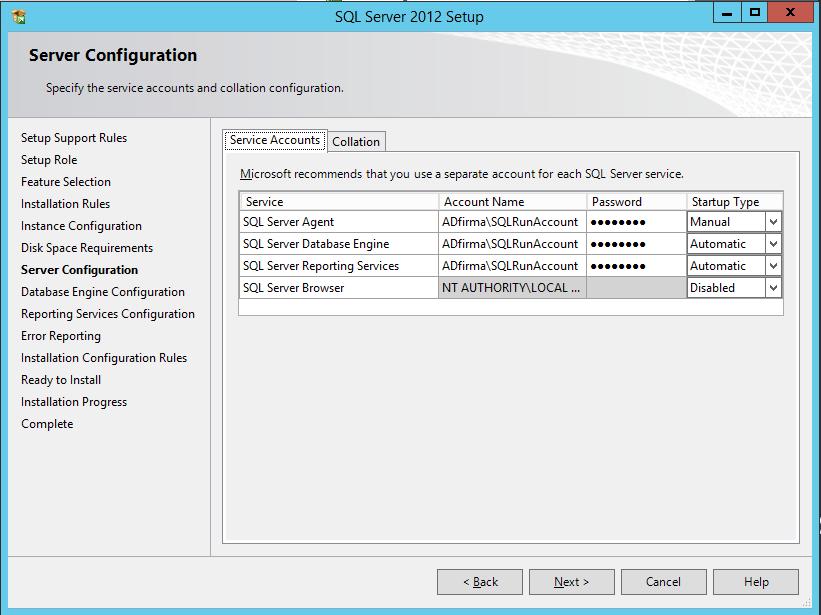Click the SQL Server Setup title bar icon
821x615 pixels.
(19, 17)
